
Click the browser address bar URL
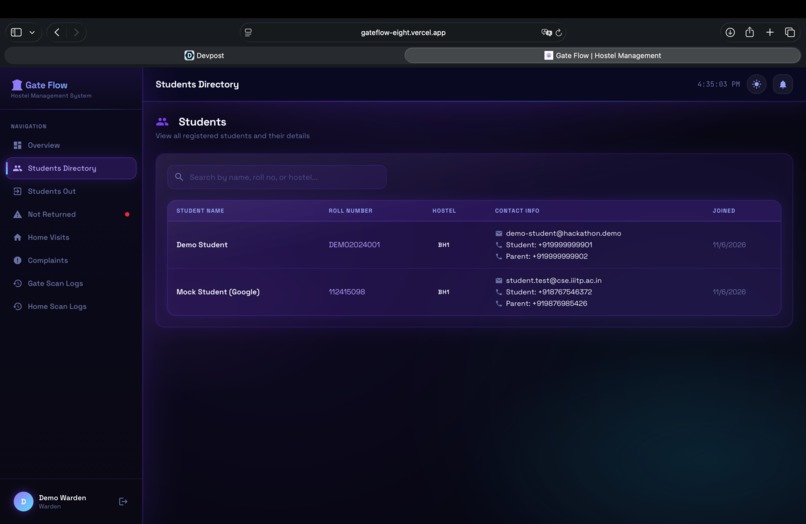(x=403, y=32)
